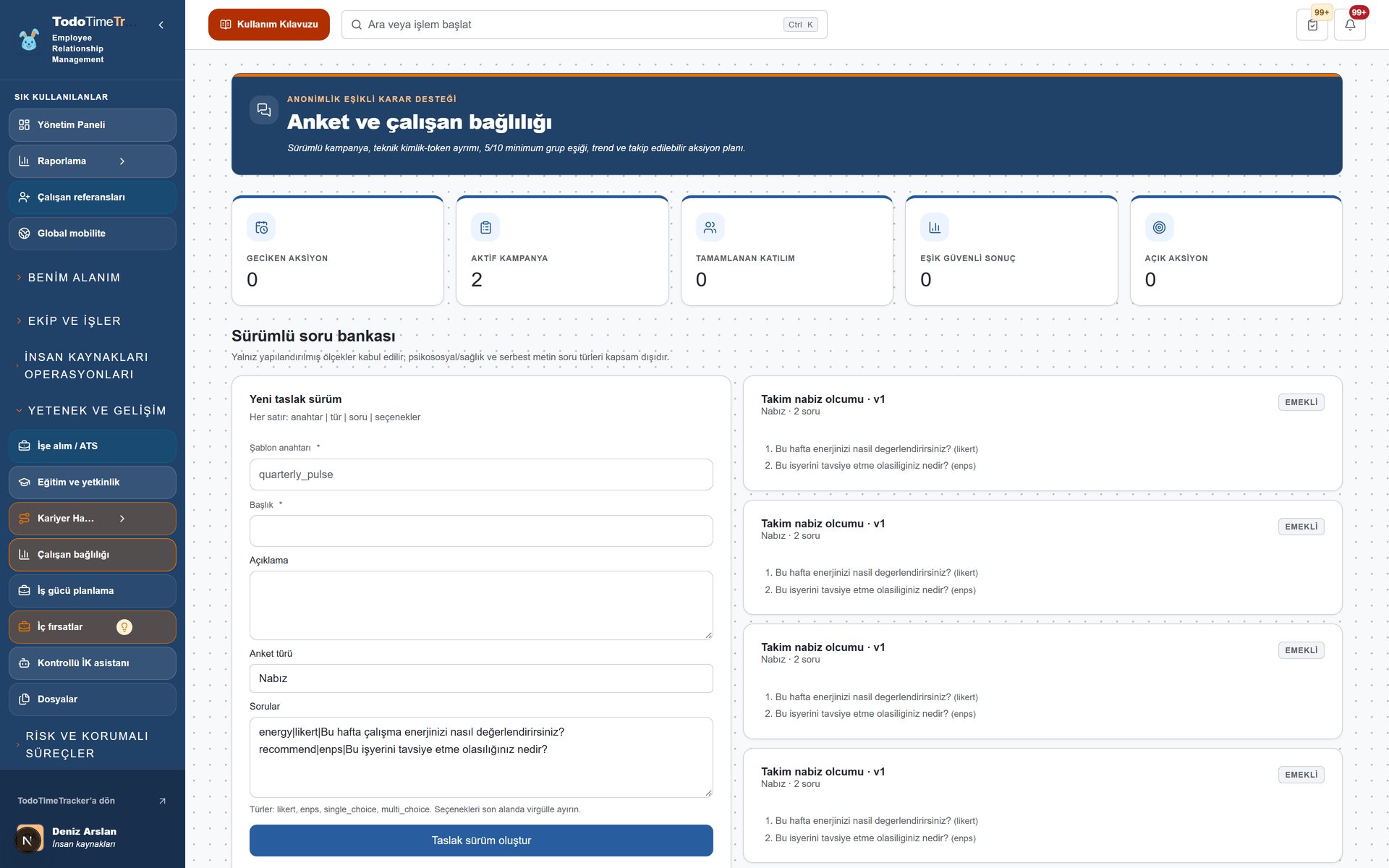
Task: Open the tasks clipboard icon in header
Action: click(1312, 25)
